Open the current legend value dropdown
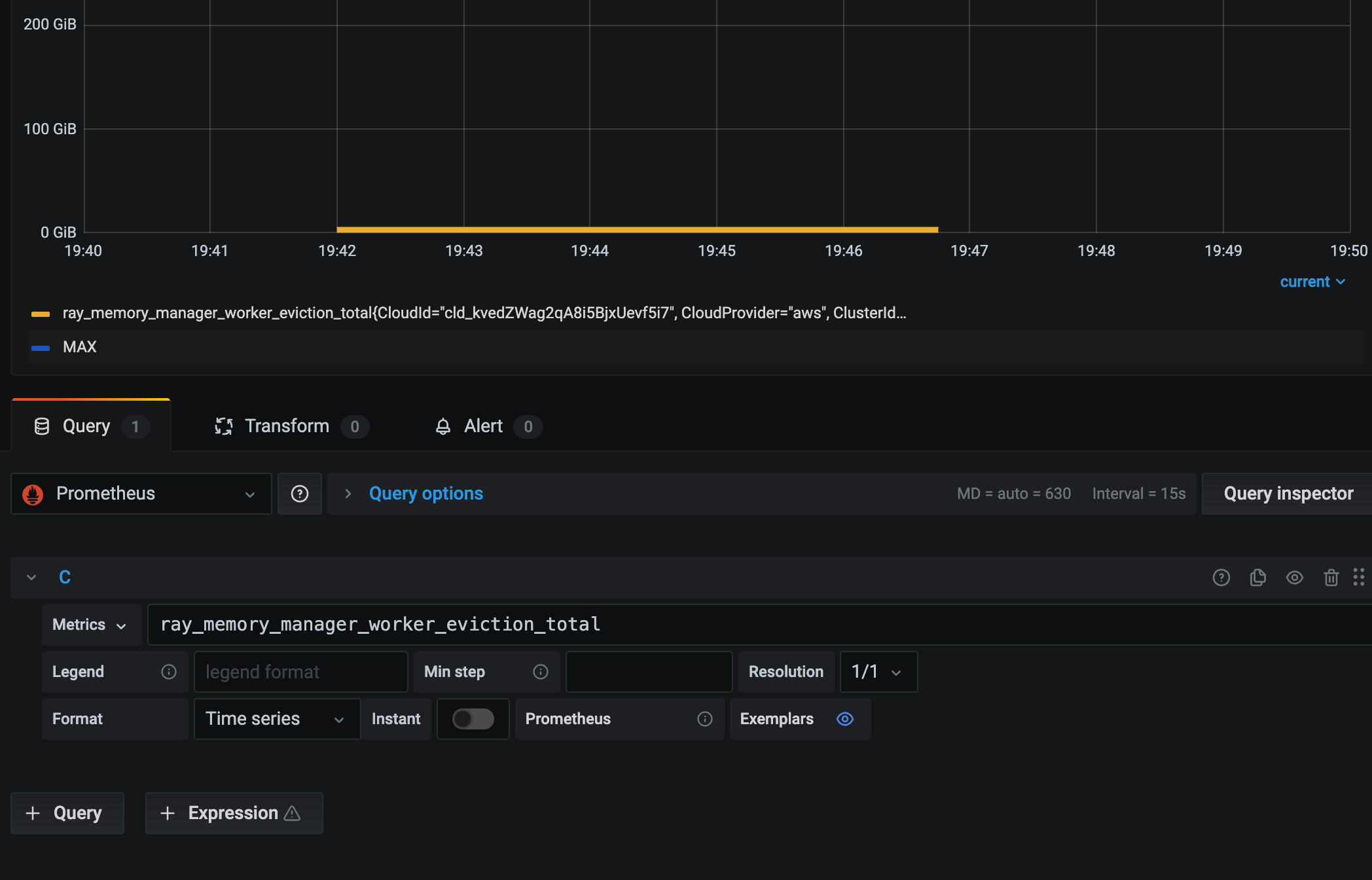The width and height of the screenshot is (1372, 880). point(1312,282)
